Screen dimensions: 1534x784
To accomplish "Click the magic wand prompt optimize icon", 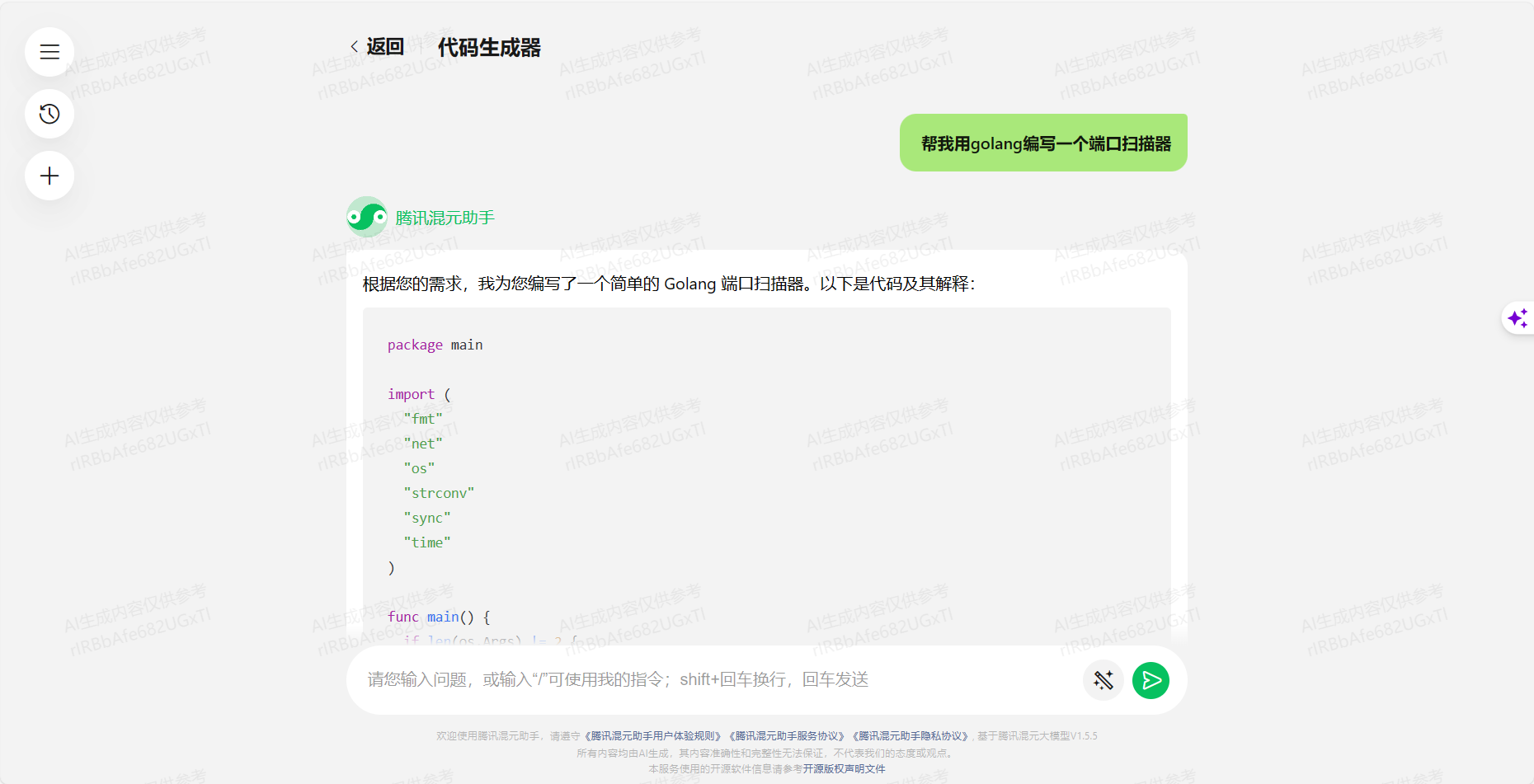I will pos(1103,680).
